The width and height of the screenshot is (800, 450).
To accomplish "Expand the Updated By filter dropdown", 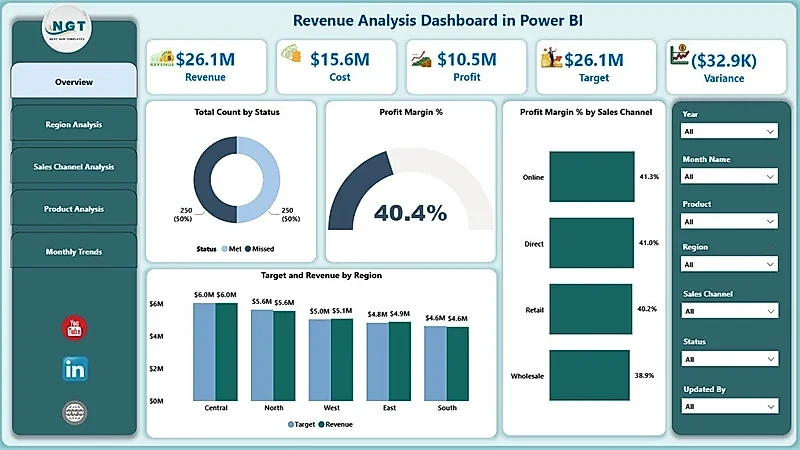I will (x=730, y=406).
